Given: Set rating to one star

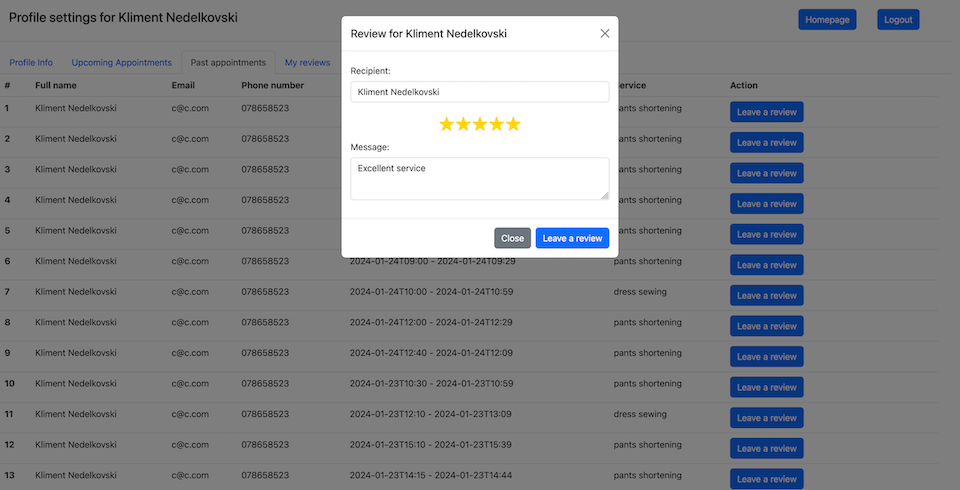Looking at the screenshot, I should pos(447,124).
